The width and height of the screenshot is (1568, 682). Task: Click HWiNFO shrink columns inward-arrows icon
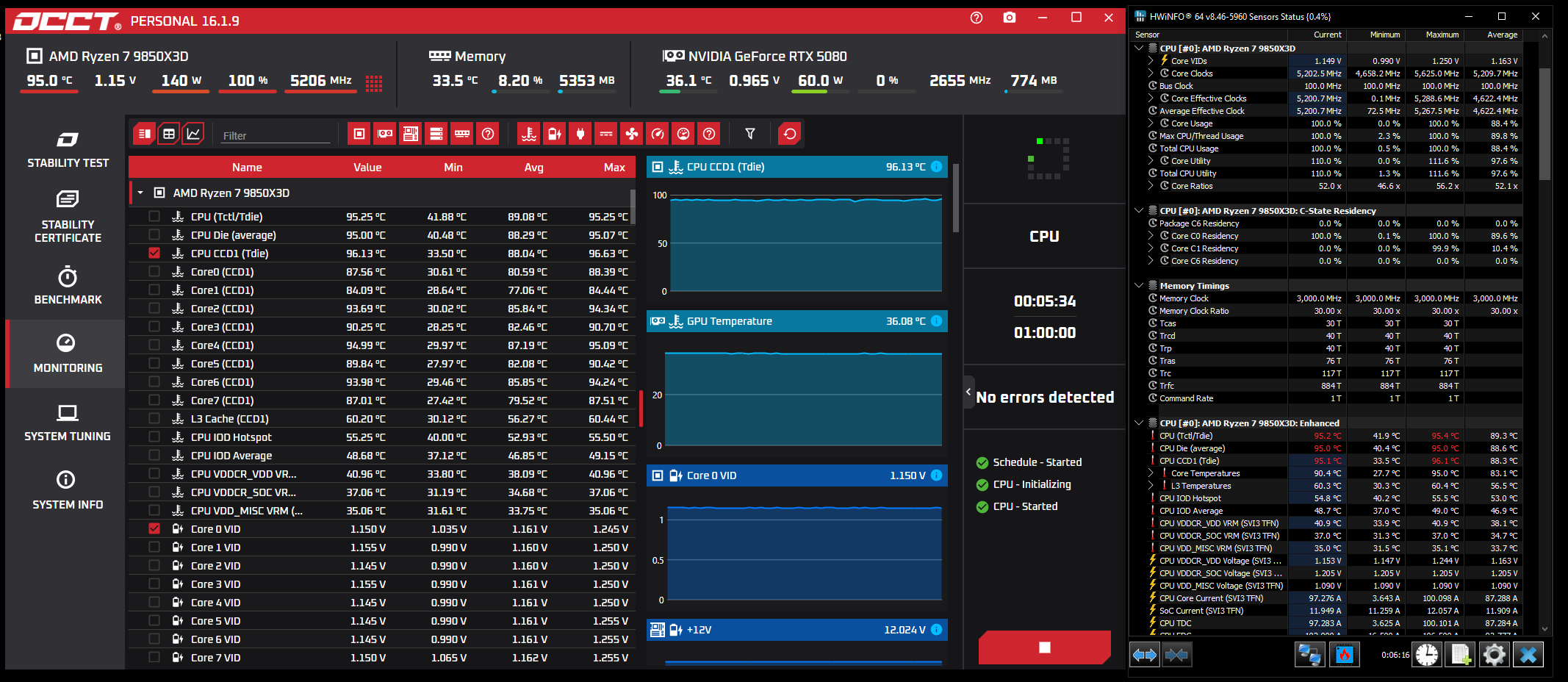pyautogui.click(x=1176, y=654)
